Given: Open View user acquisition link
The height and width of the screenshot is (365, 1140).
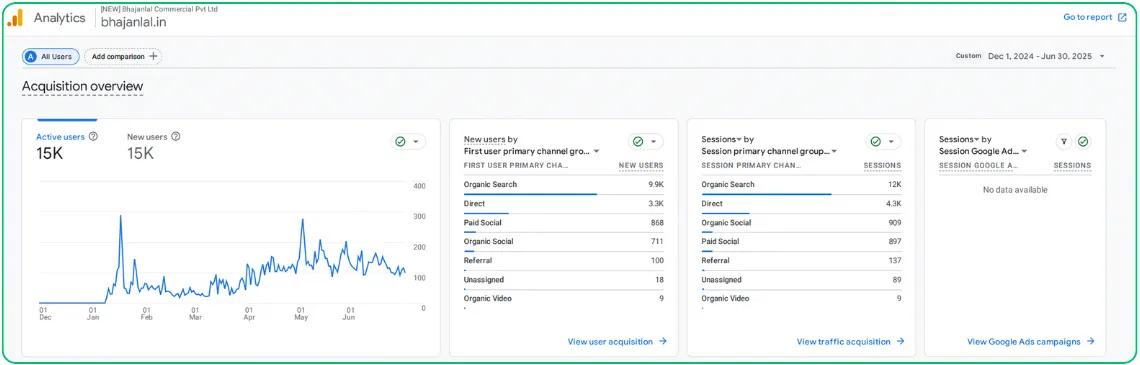Looking at the screenshot, I should pyautogui.click(x=617, y=342).
